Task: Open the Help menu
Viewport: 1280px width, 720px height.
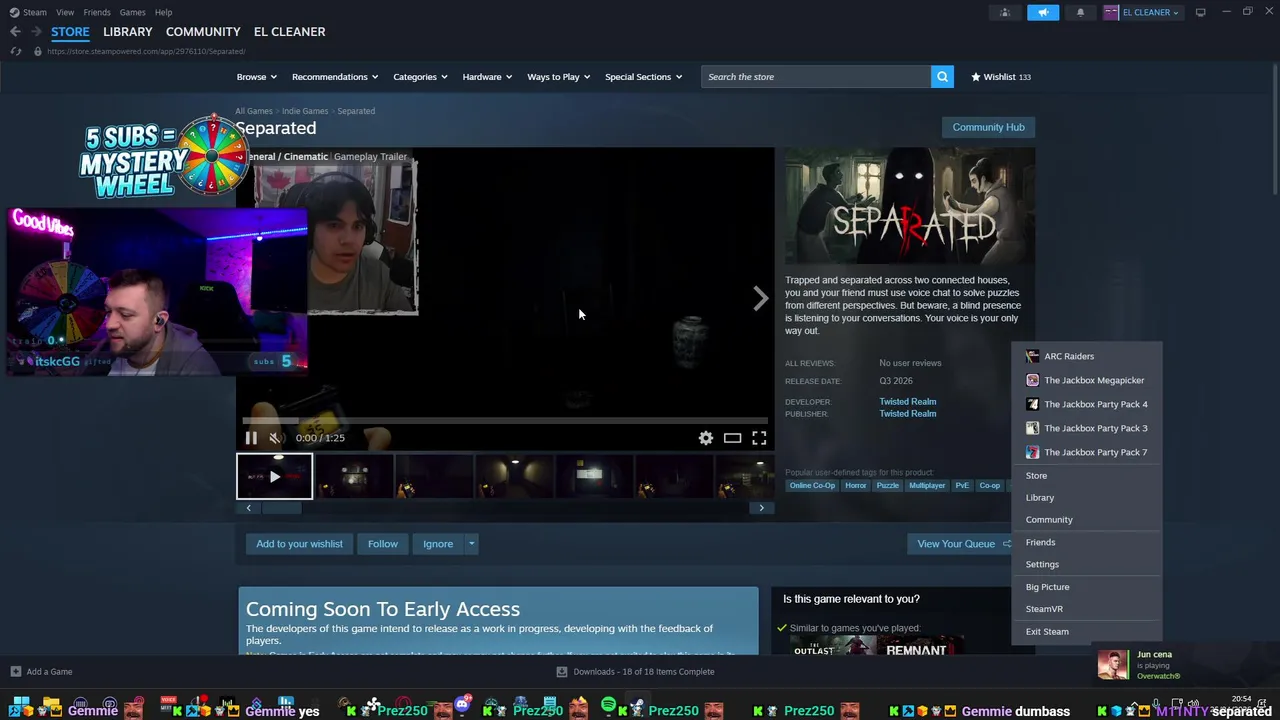Action: coord(163,12)
